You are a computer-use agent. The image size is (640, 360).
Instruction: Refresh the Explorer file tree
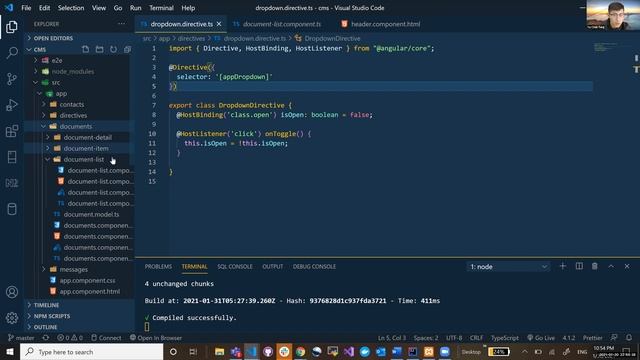pyautogui.click(x=113, y=49)
